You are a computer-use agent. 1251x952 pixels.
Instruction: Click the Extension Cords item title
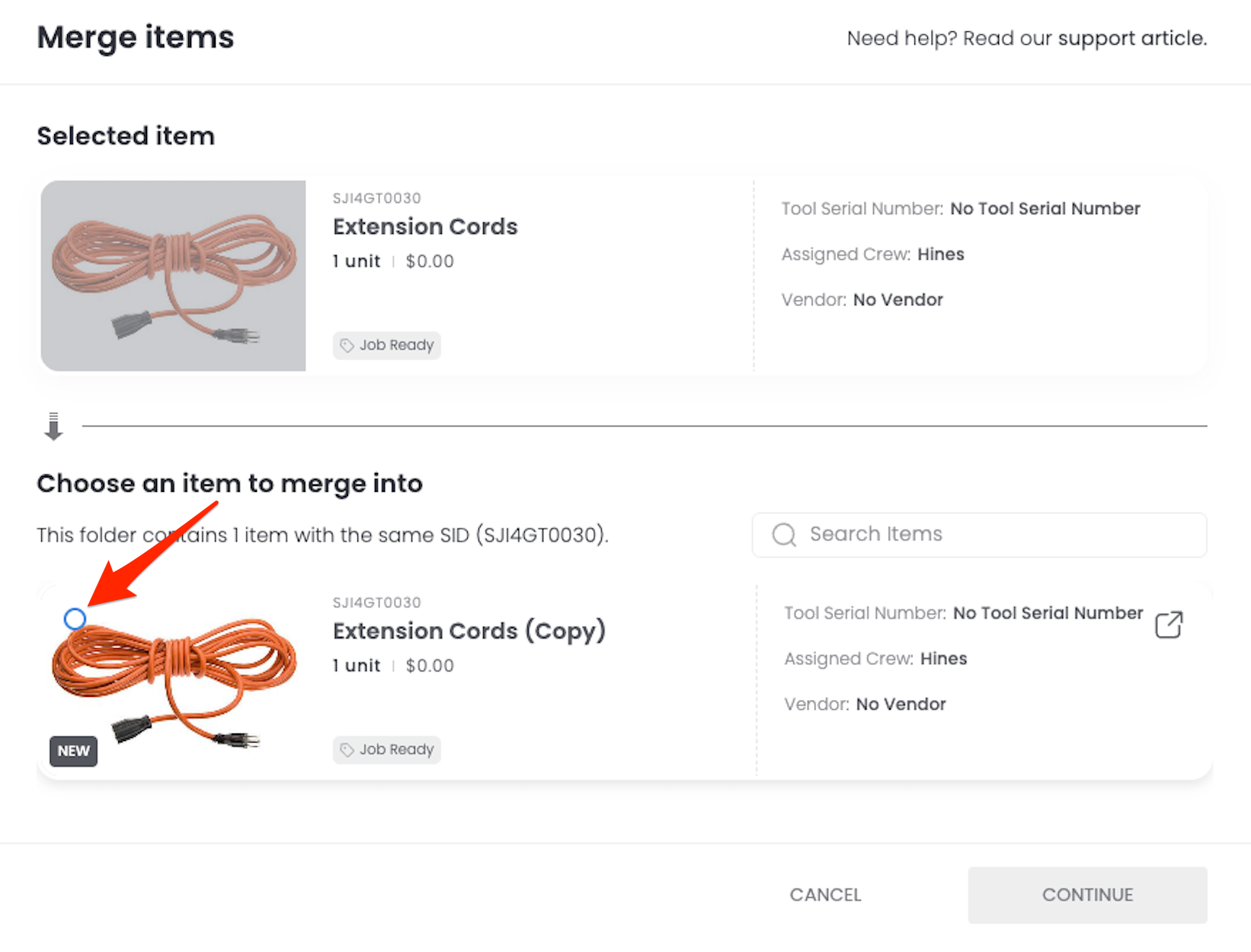click(x=425, y=227)
